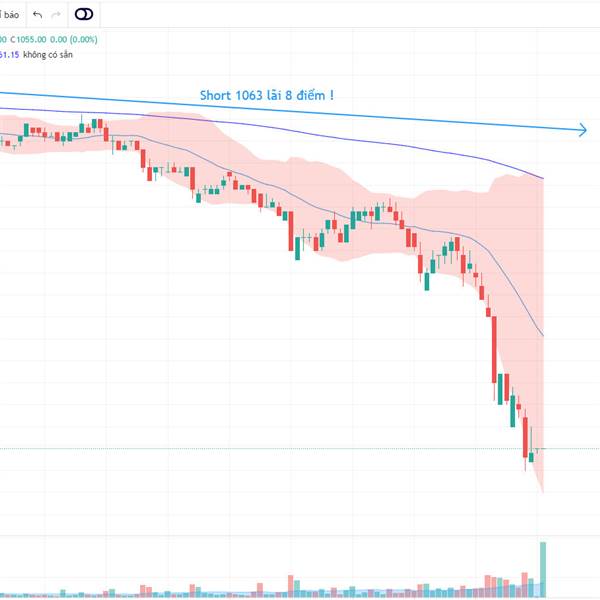Open the 'báo' alert toolbar button
This screenshot has width=600, height=600.
(x=10, y=15)
